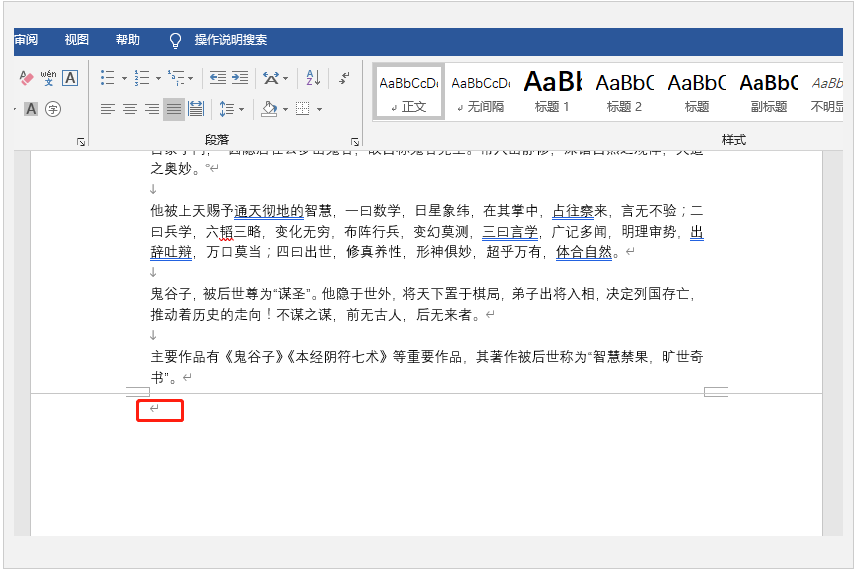Viewport: 859px width, 572px height.
Task: Apply the 标题 1 style
Action: point(552,92)
